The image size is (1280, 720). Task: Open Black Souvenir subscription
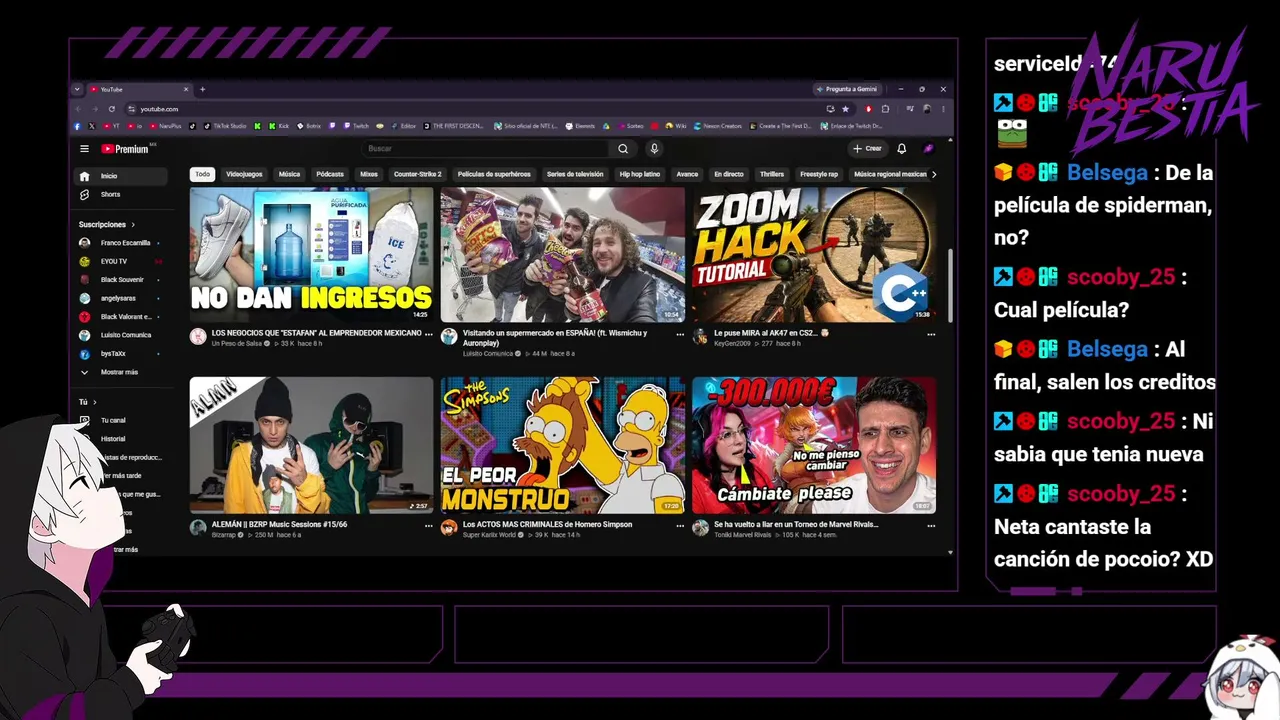[x=122, y=280]
